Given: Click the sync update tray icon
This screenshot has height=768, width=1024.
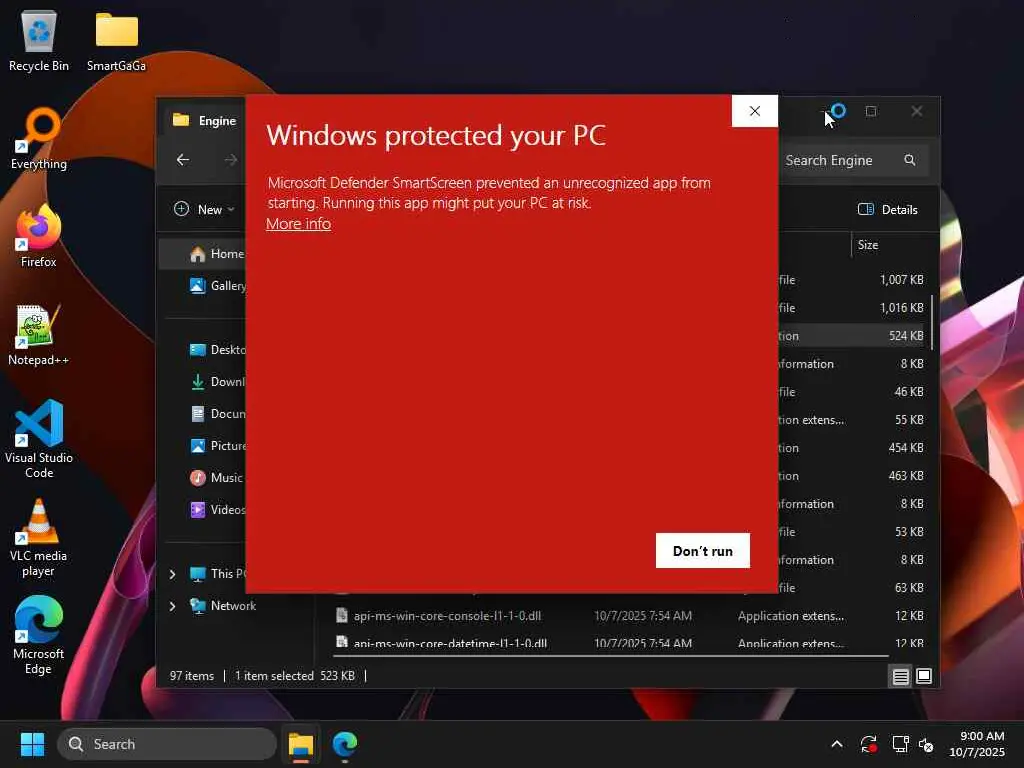Looking at the screenshot, I should point(869,744).
